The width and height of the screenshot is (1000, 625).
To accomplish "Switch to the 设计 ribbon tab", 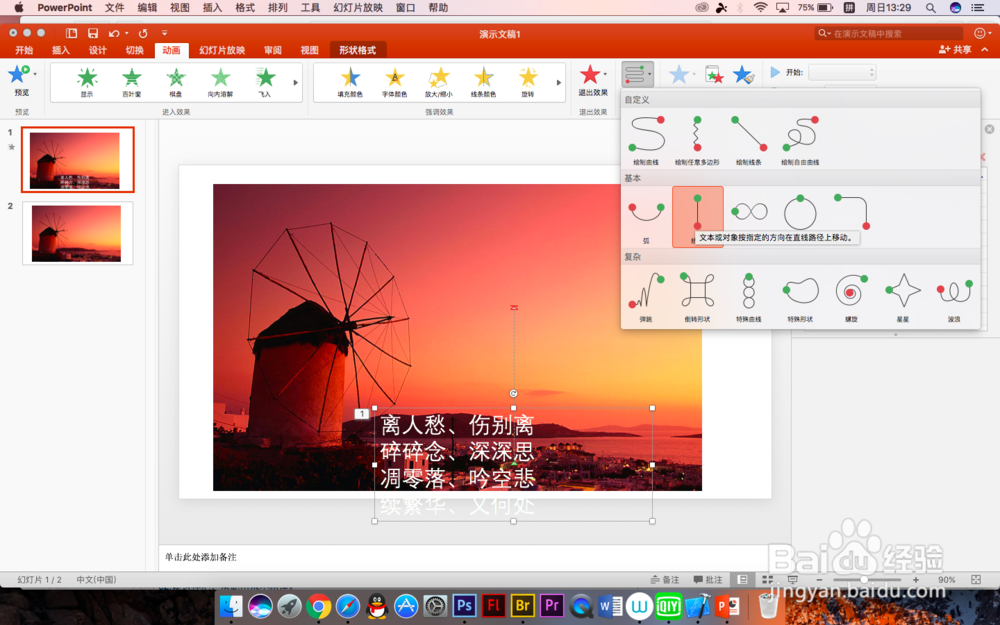I will pyautogui.click(x=98, y=50).
